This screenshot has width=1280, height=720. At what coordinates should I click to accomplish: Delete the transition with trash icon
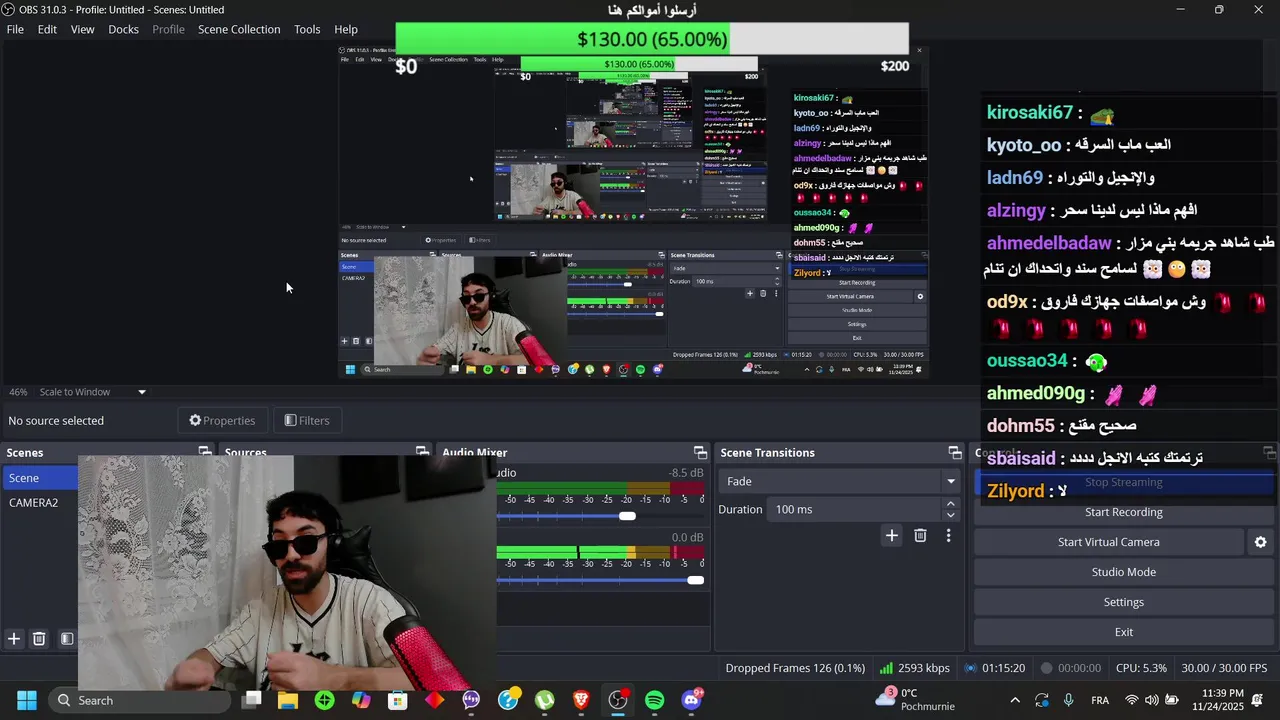(x=920, y=535)
